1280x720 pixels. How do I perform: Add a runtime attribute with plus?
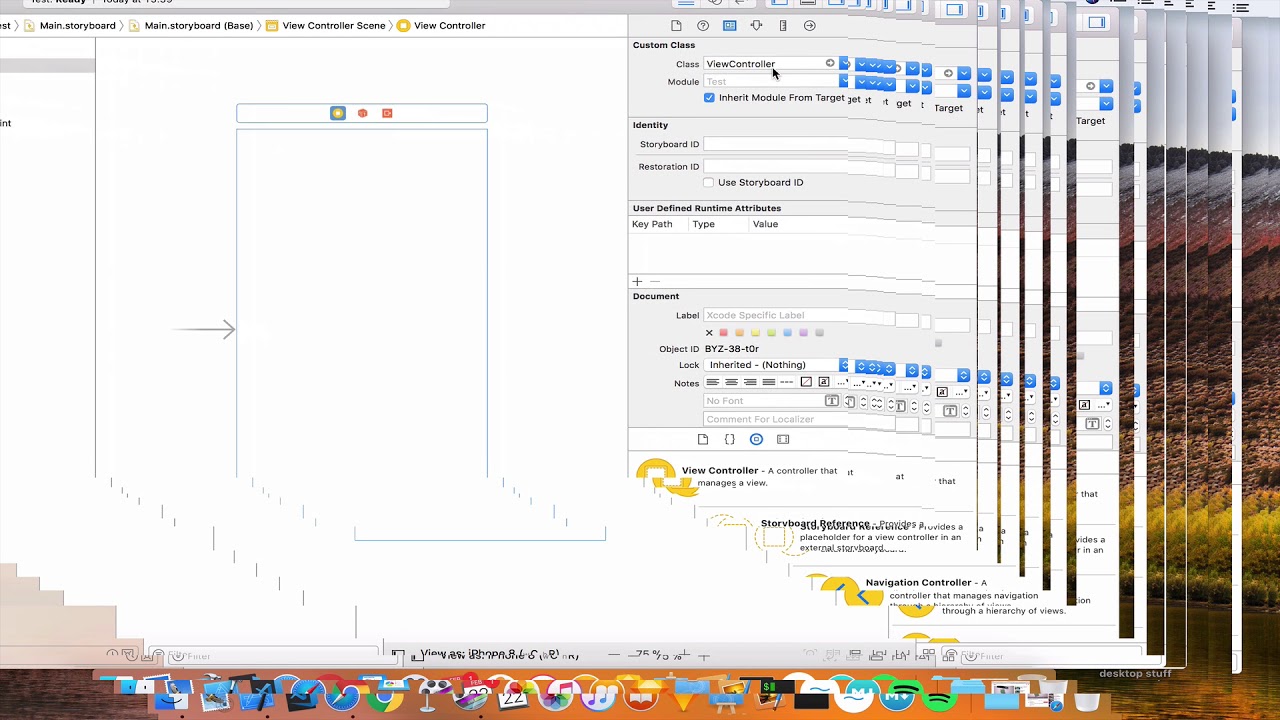point(637,282)
